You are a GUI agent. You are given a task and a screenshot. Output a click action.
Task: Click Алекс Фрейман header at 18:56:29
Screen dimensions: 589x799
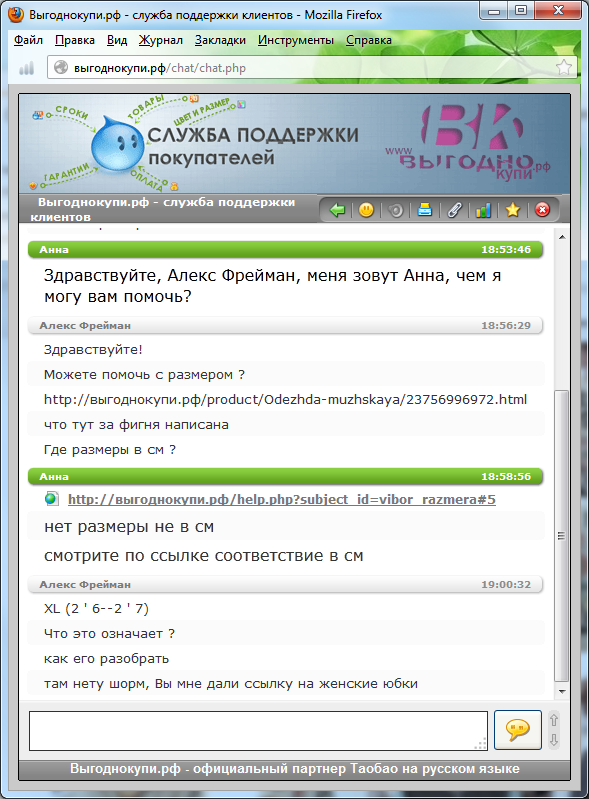tap(285, 326)
